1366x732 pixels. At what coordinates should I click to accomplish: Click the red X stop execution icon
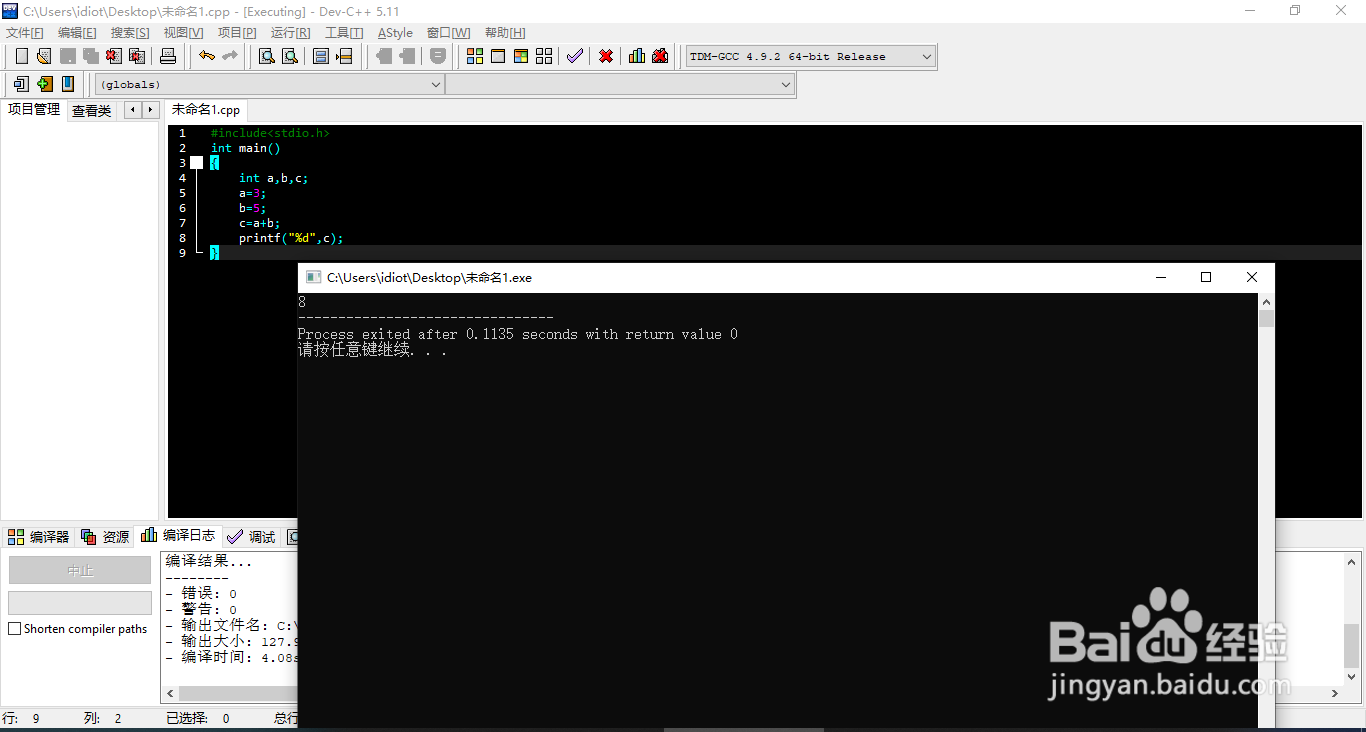tap(606, 56)
